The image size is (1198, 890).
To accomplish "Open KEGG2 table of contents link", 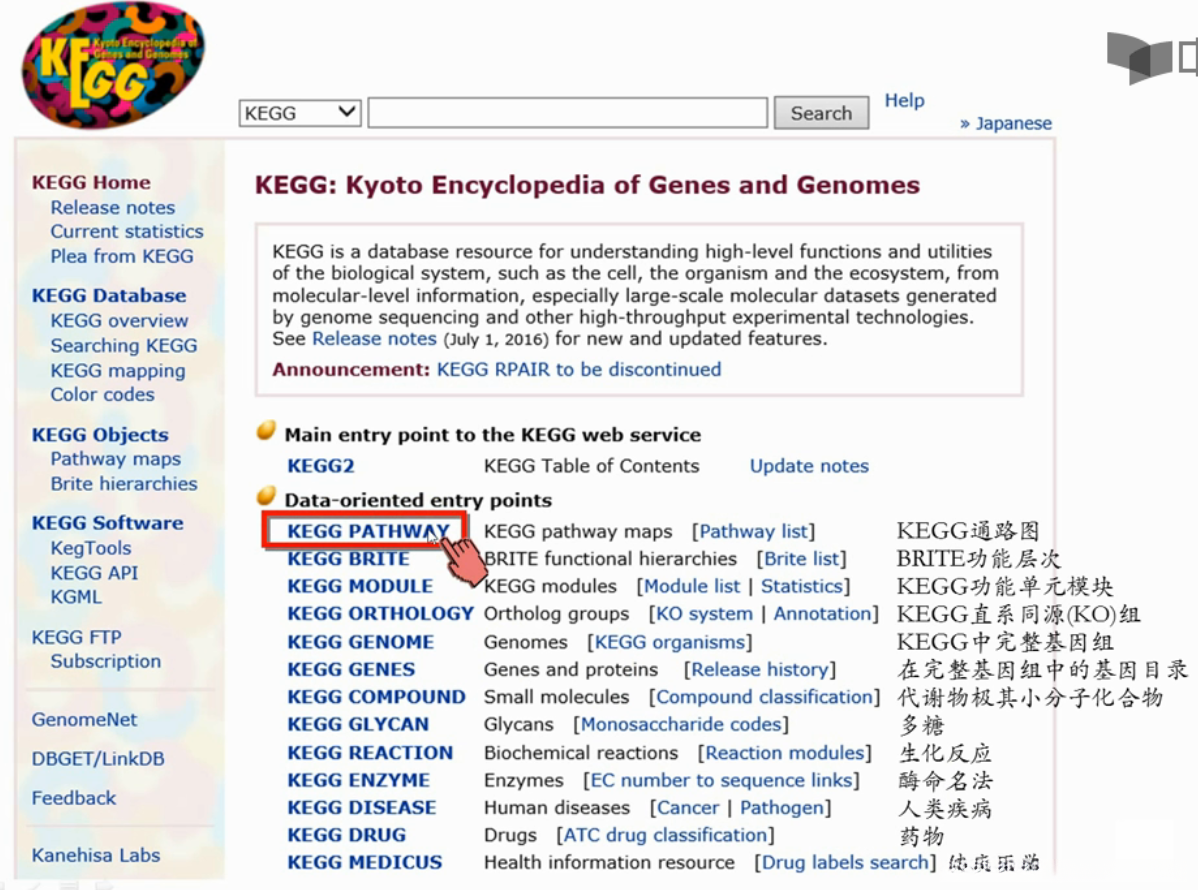I will pyautogui.click(x=321, y=466).
